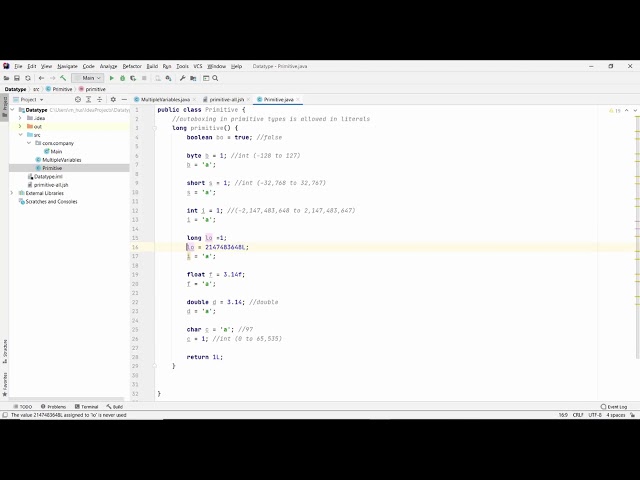Open the Event Log

pos(614,407)
